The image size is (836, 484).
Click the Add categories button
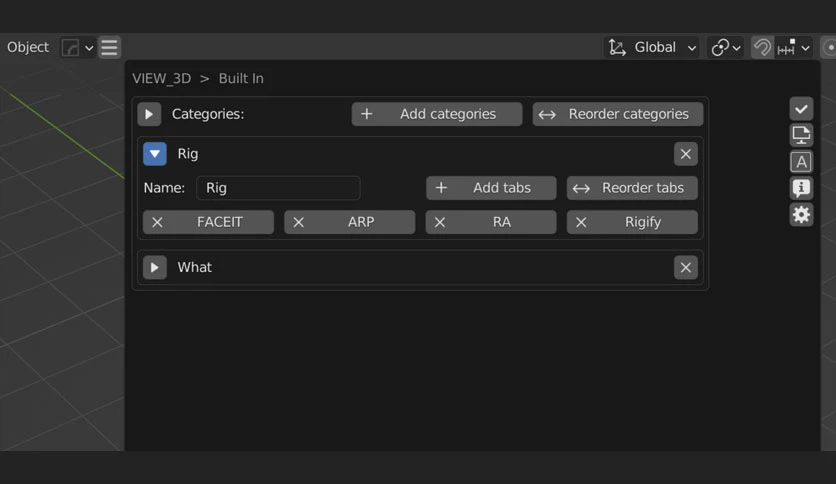coord(437,114)
